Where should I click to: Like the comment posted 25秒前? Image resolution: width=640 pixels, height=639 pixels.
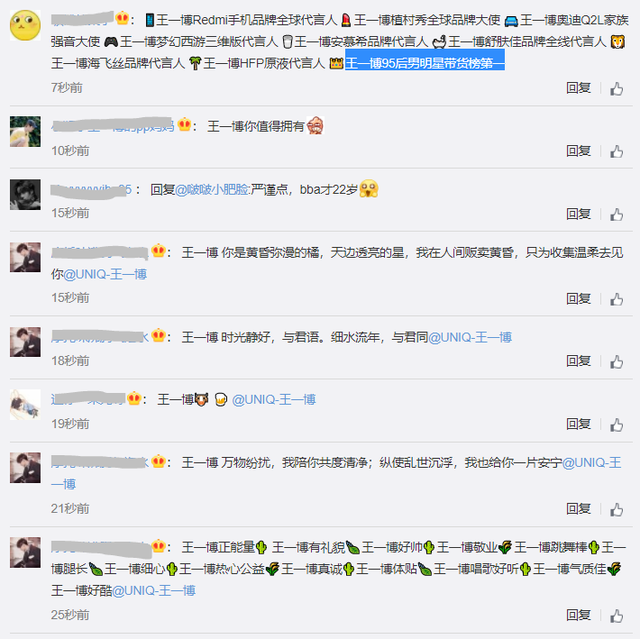pyautogui.click(x=616, y=616)
